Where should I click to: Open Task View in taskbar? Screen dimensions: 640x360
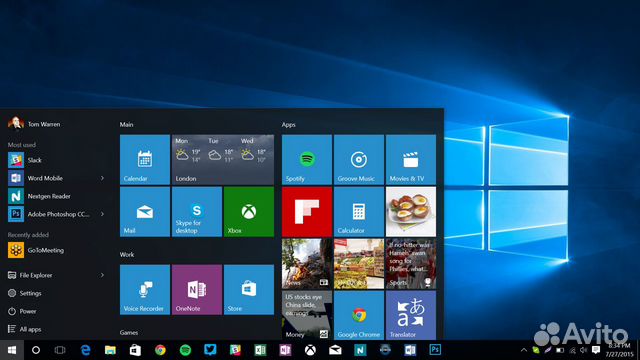point(60,350)
